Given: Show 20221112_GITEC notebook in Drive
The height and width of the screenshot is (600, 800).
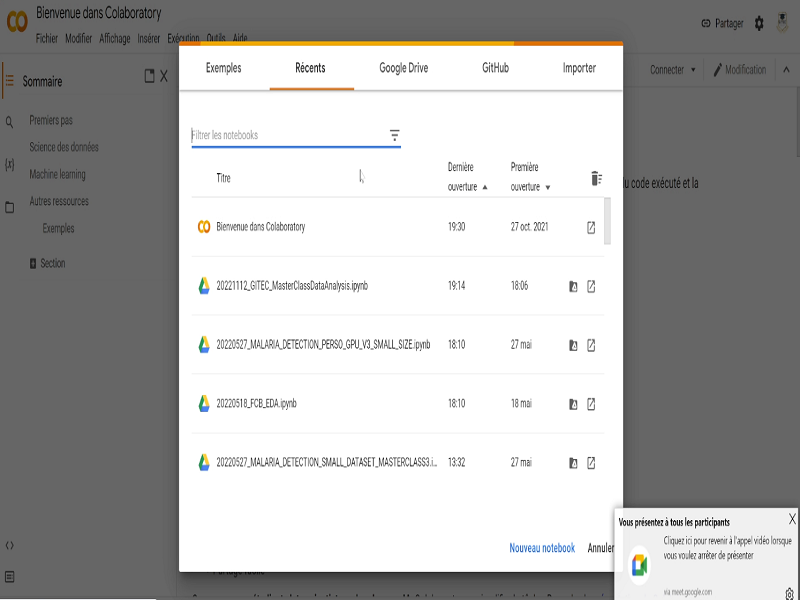Looking at the screenshot, I should tap(573, 287).
